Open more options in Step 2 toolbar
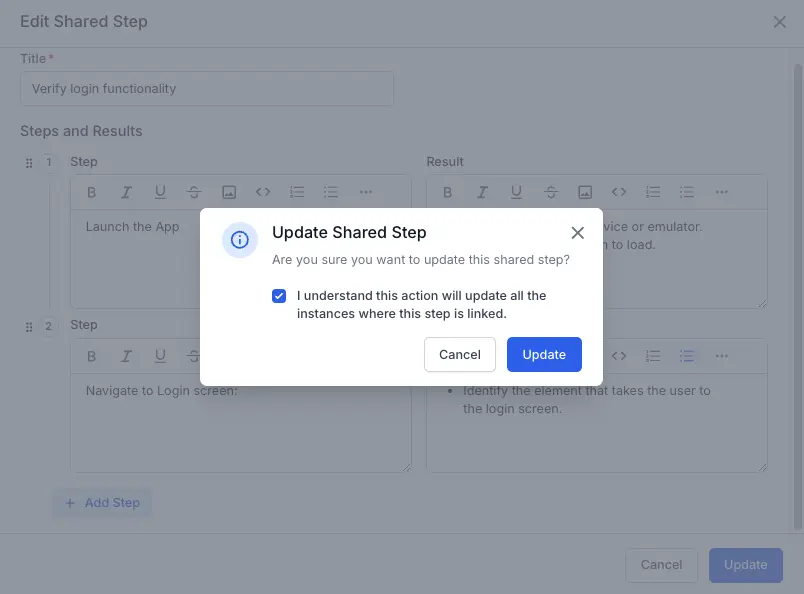 coord(365,356)
